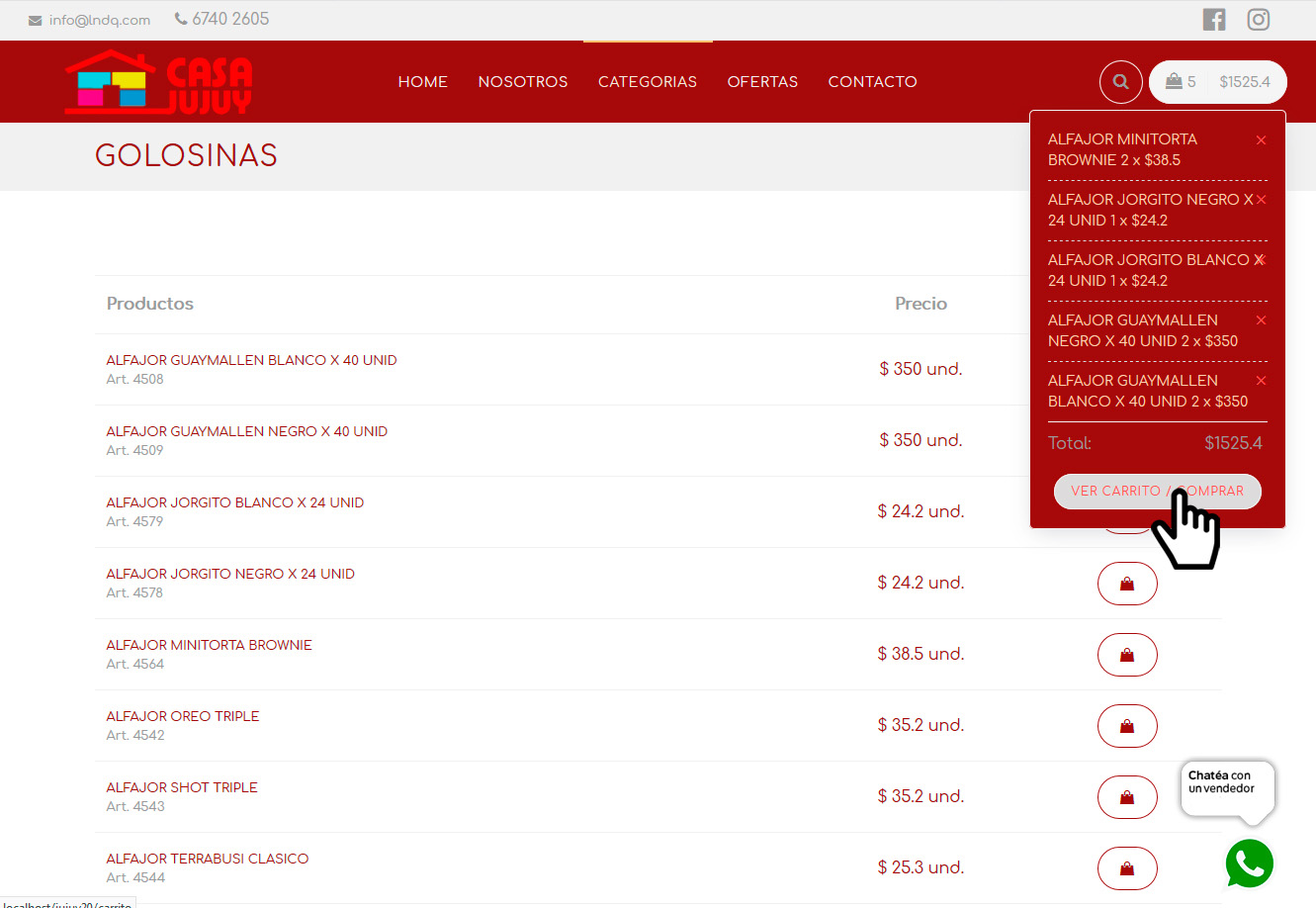
Task: Open ALFAJOR SHOT TRIPLE product link
Action: point(182,787)
